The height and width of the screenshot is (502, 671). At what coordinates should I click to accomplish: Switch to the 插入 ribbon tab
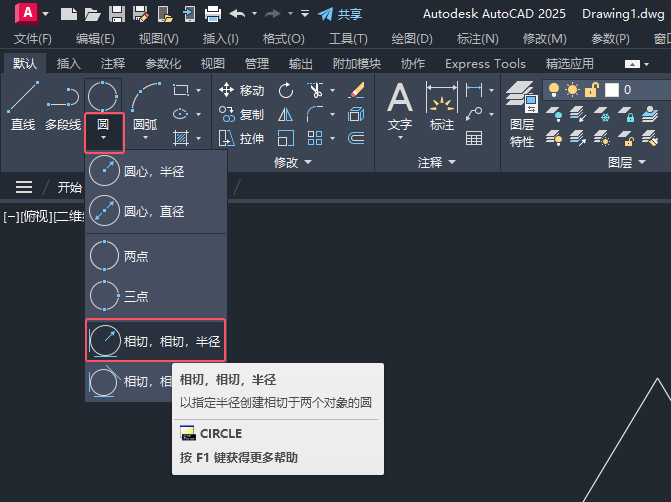(x=68, y=64)
